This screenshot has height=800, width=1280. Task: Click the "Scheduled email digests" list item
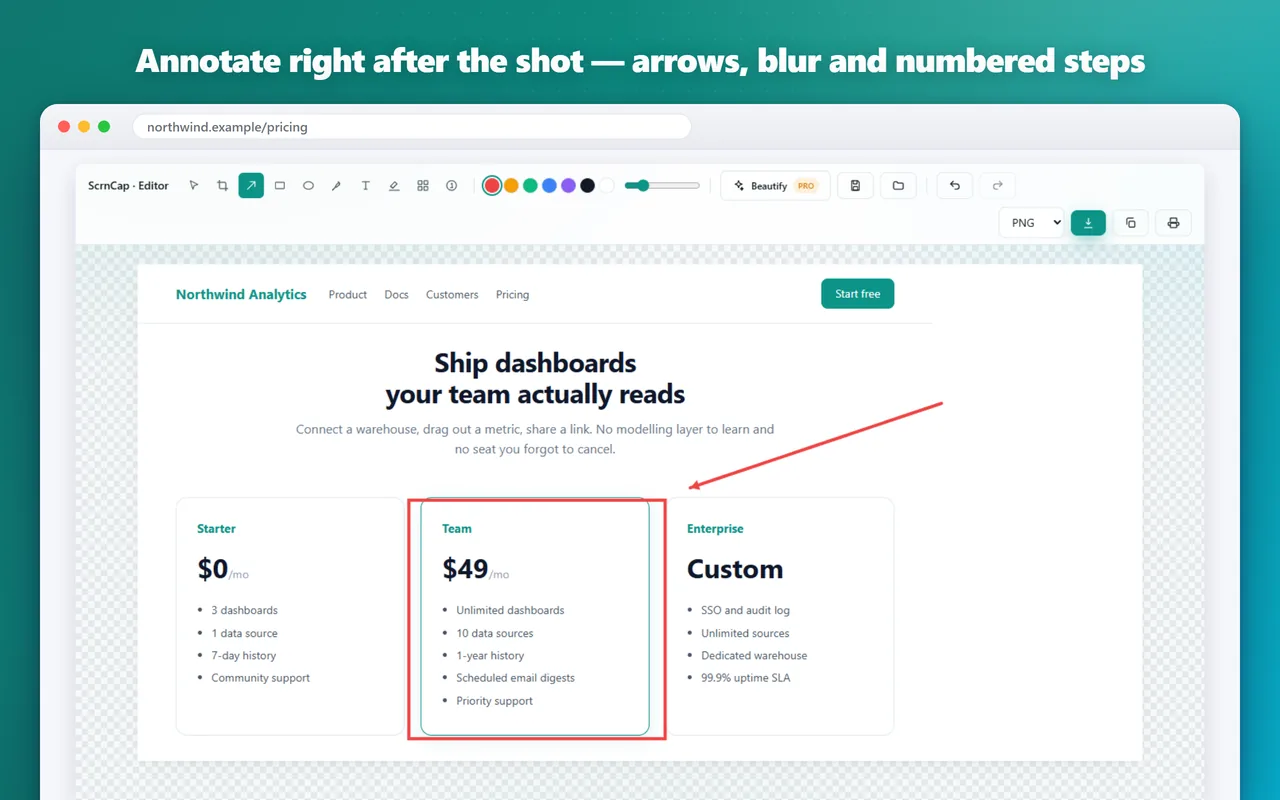point(515,678)
